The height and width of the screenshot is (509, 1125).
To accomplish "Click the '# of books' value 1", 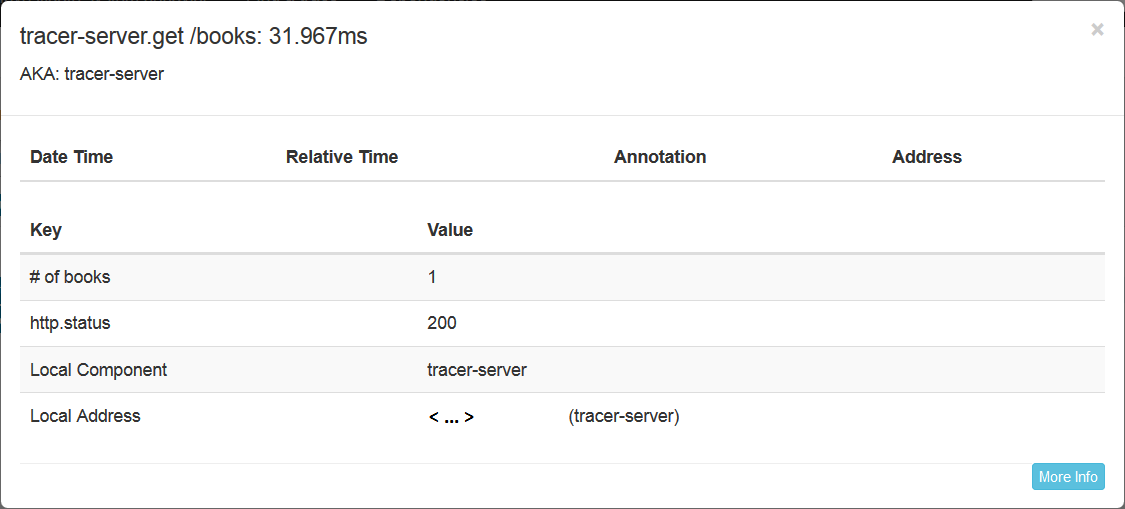I will pyautogui.click(x=432, y=277).
